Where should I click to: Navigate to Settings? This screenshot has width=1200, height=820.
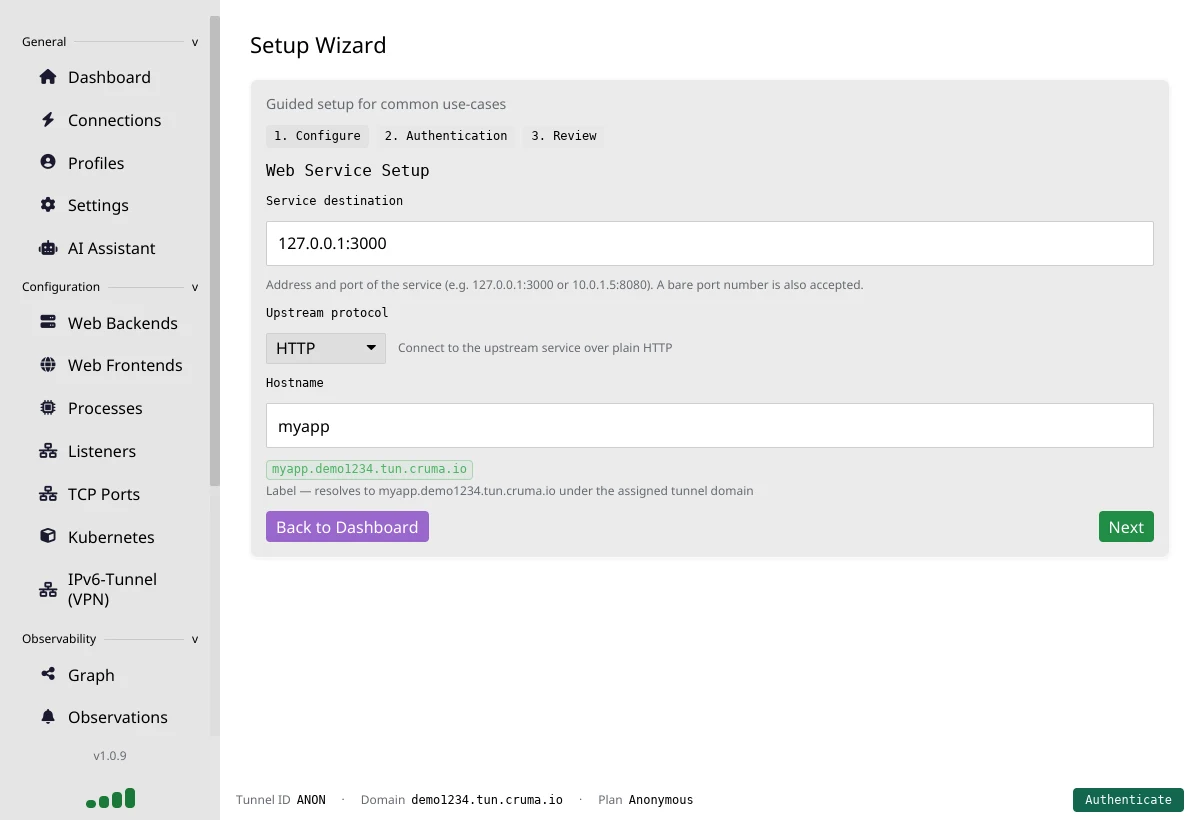(x=98, y=205)
